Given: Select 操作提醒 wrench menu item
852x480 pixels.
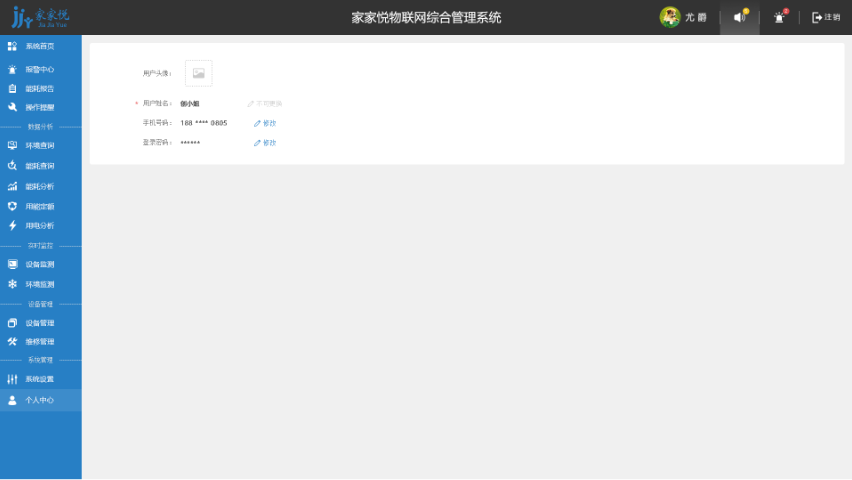Looking at the screenshot, I should (40, 107).
